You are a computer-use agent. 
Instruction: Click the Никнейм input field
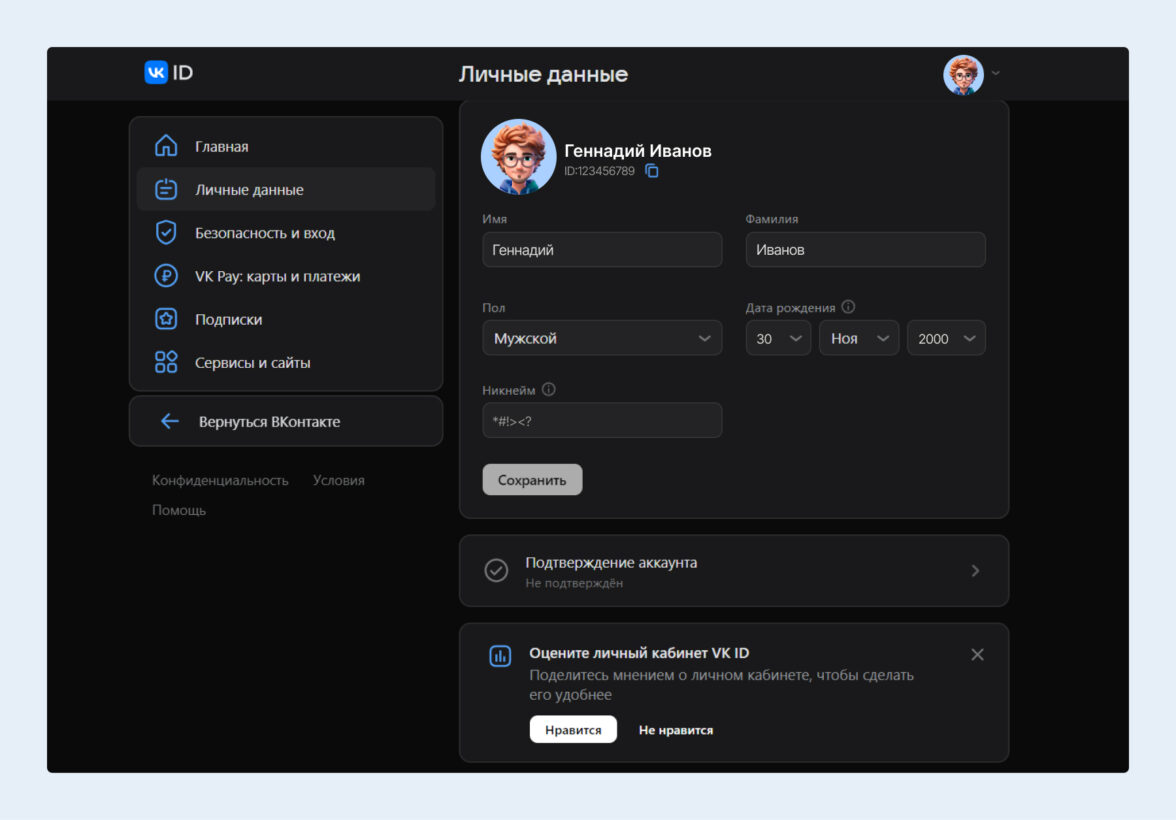(602, 420)
